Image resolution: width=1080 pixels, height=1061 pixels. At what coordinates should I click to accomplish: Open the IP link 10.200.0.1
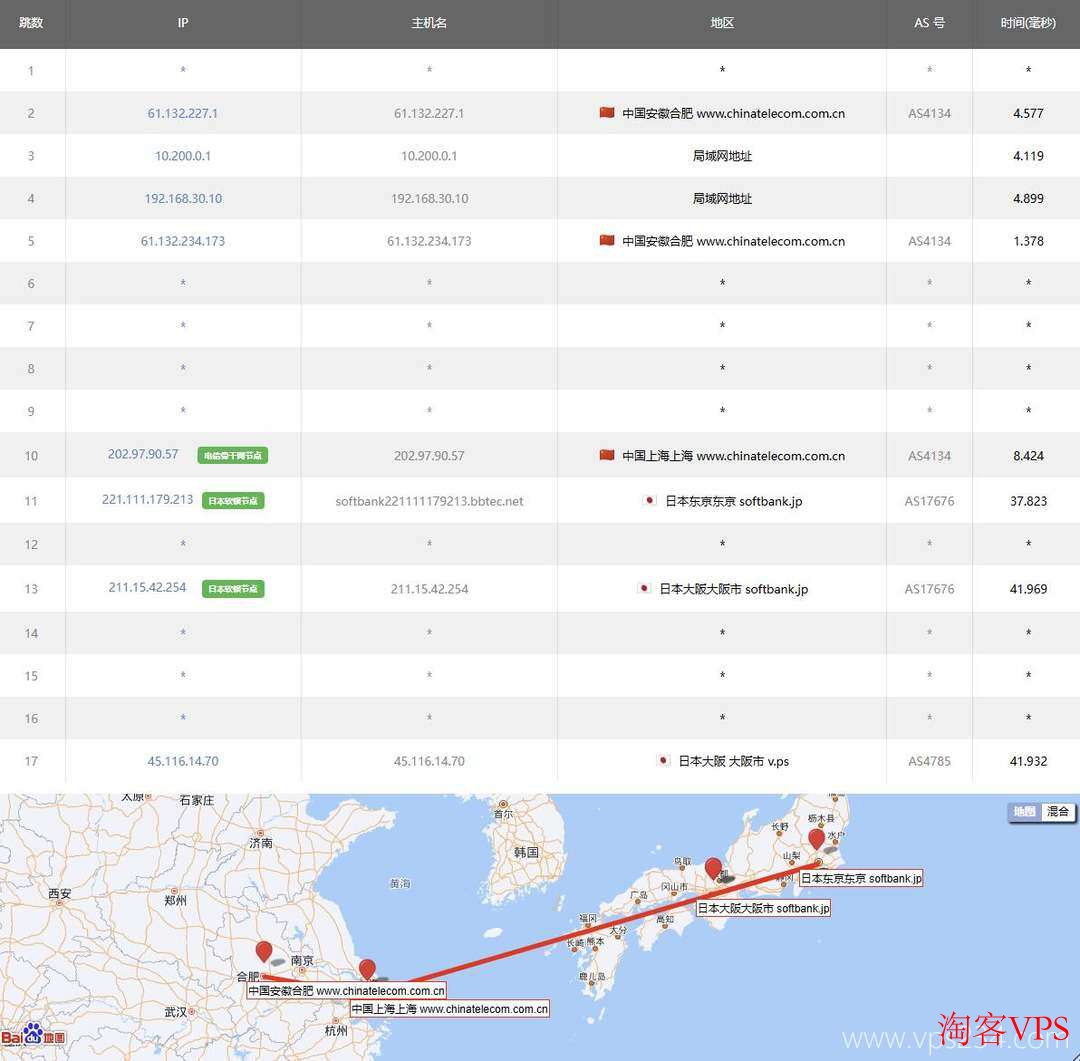pos(183,156)
